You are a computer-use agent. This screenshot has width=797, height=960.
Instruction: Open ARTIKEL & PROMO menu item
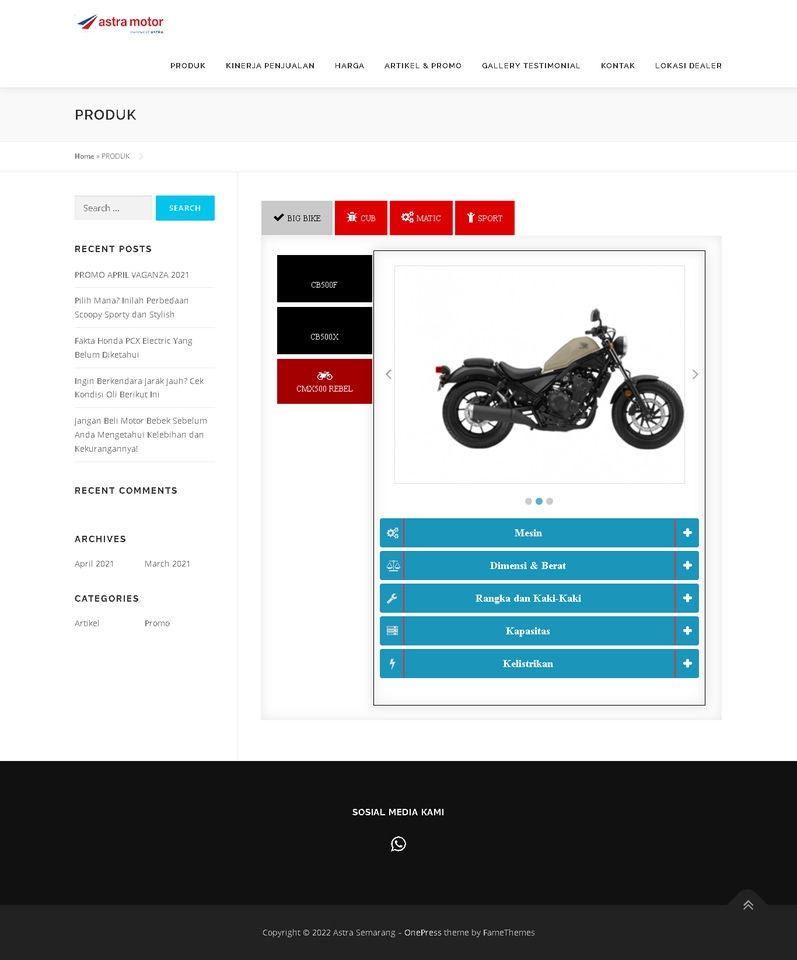tap(423, 66)
